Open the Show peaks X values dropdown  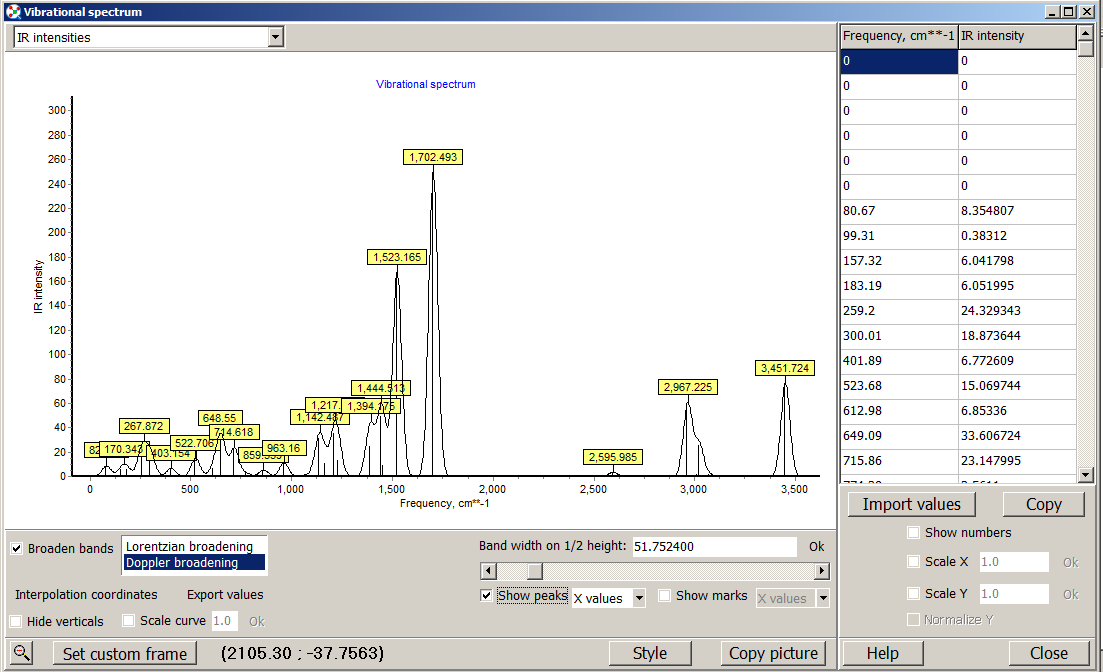(639, 599)
